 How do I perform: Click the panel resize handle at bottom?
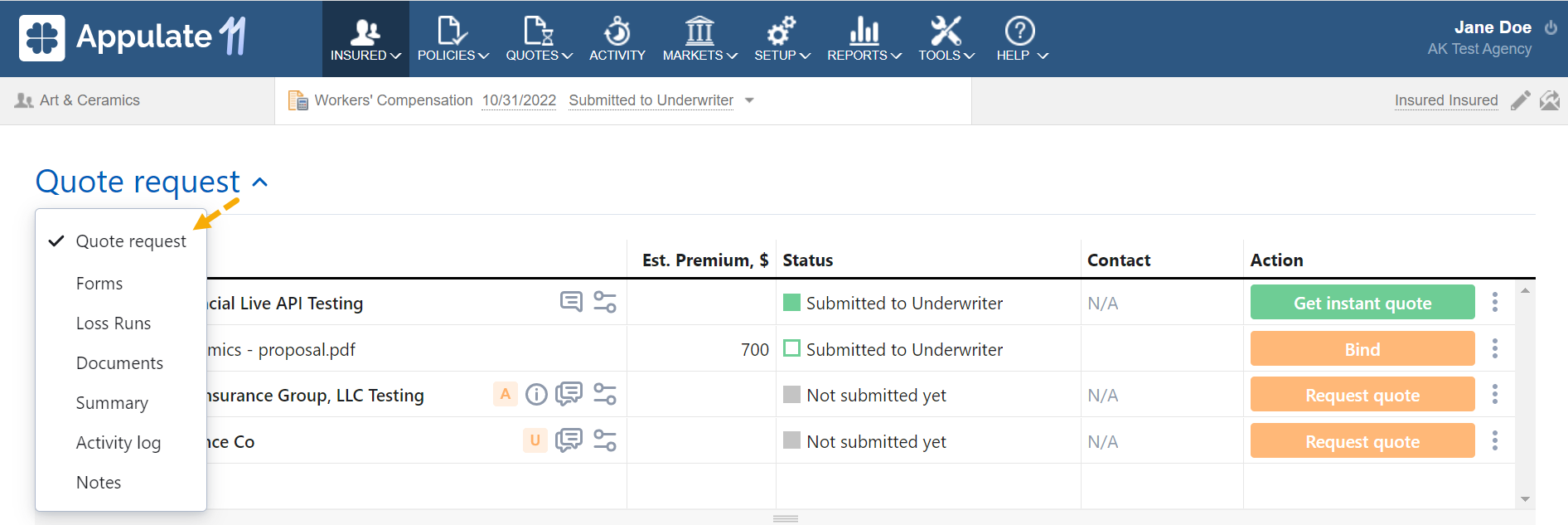785,518
